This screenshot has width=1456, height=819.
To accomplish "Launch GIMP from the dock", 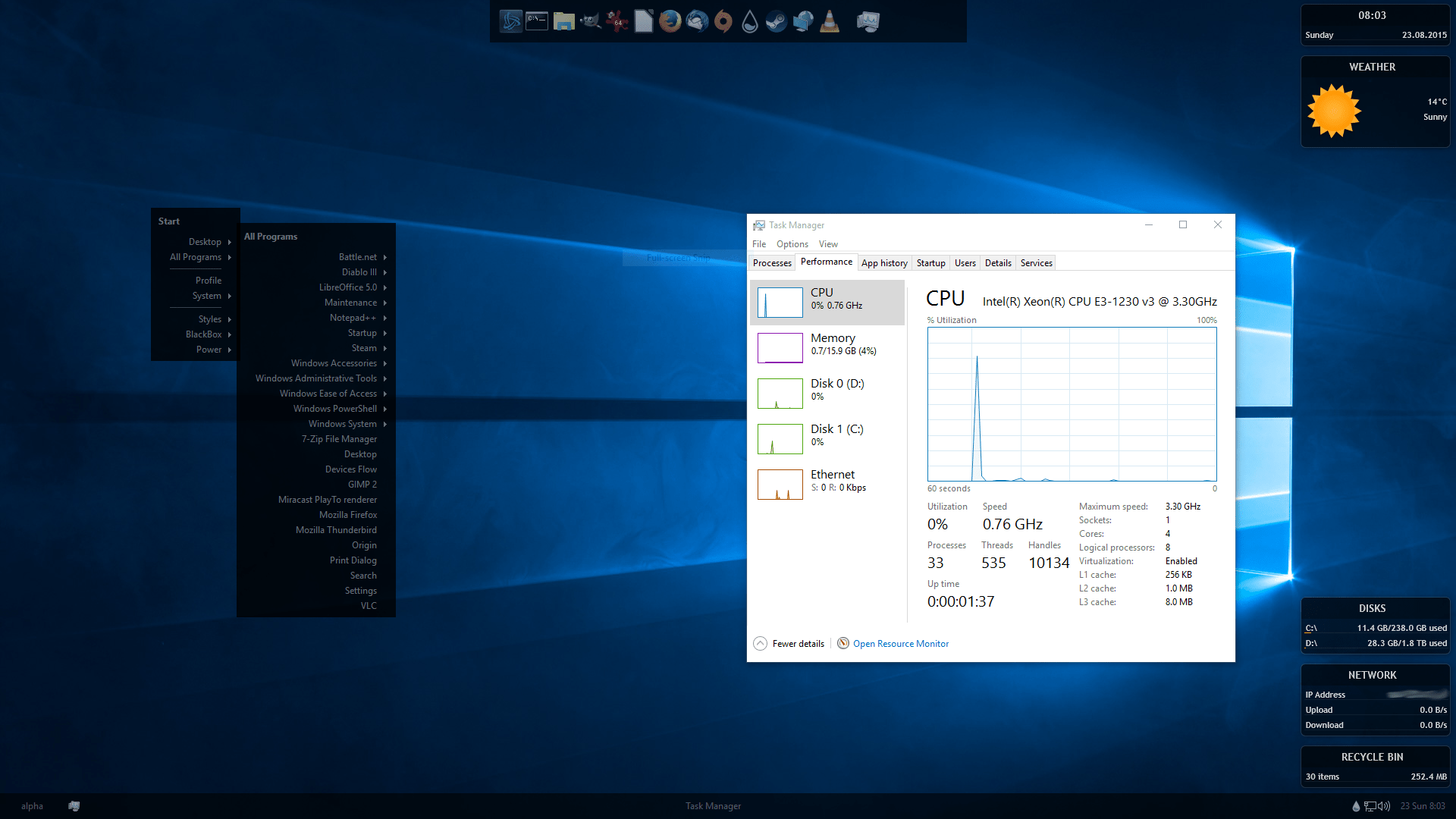I will [590, 21].
